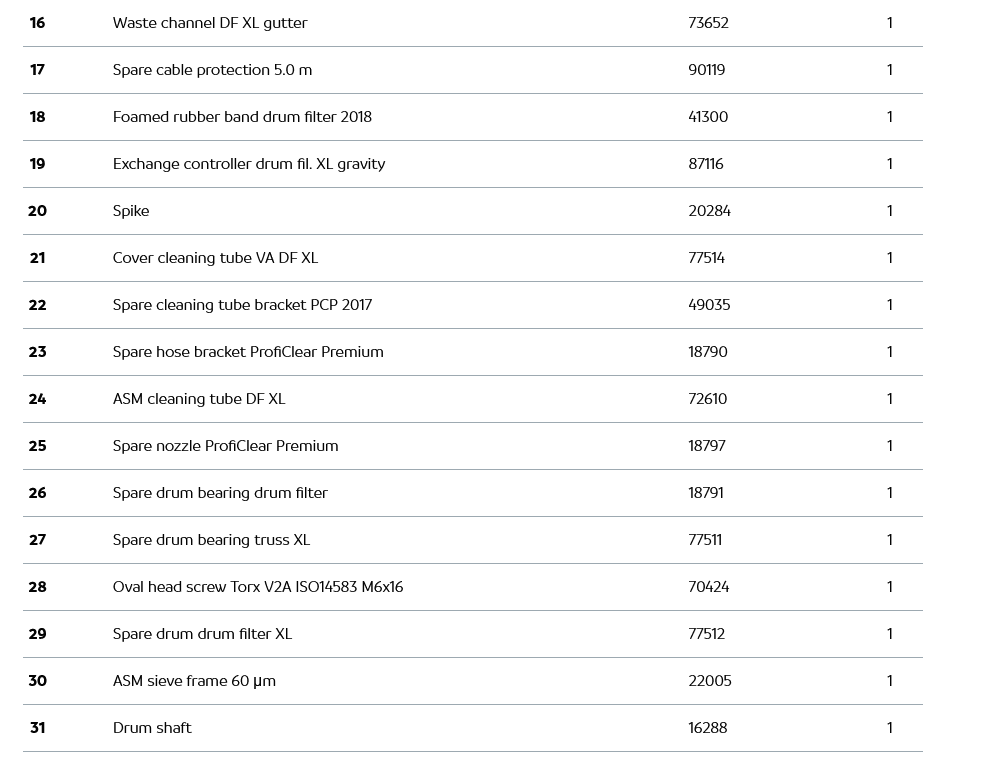Screen dimensions: 986x762
Task: Click article number 22005
Action: (x=710, y=681)
